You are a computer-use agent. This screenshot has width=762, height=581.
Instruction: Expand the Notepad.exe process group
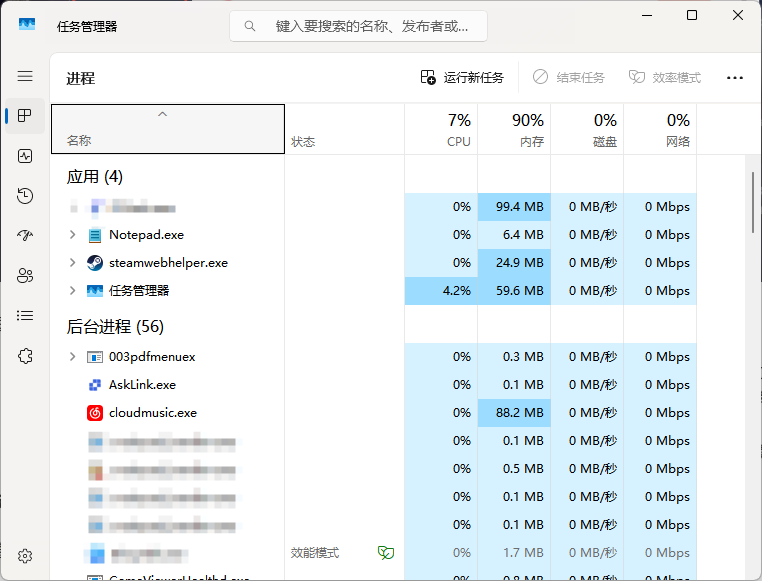tap(72, 235)
